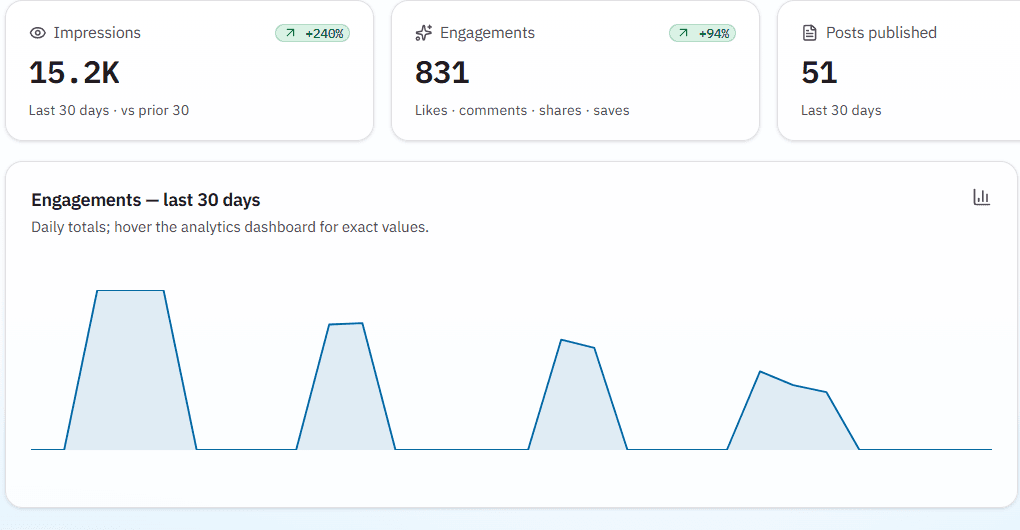Click the up-right arrow in +94% badge
Screen dimensions: 1020x530
coord(683,33)
